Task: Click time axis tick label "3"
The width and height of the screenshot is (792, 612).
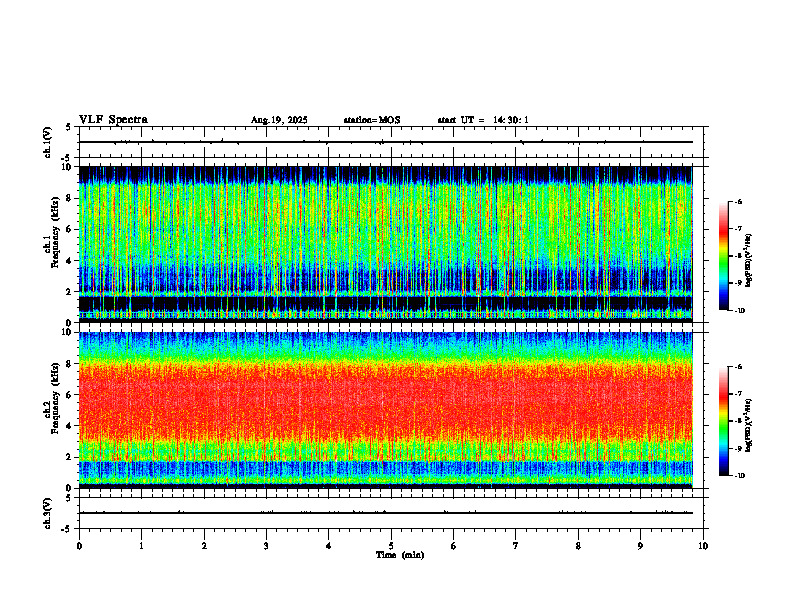Action: pos(266,546)
